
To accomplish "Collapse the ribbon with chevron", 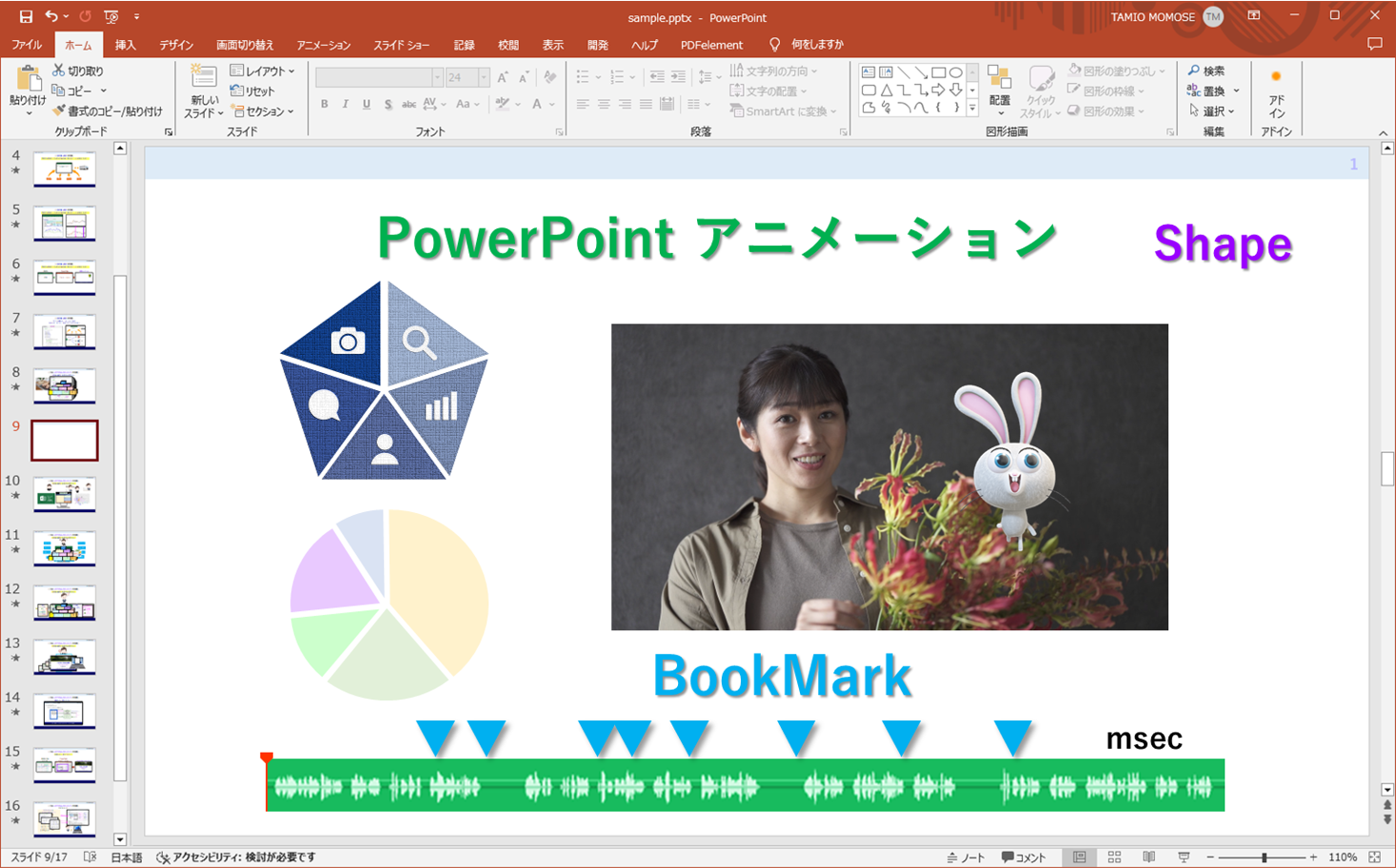I will click(x=1383, y=133).
